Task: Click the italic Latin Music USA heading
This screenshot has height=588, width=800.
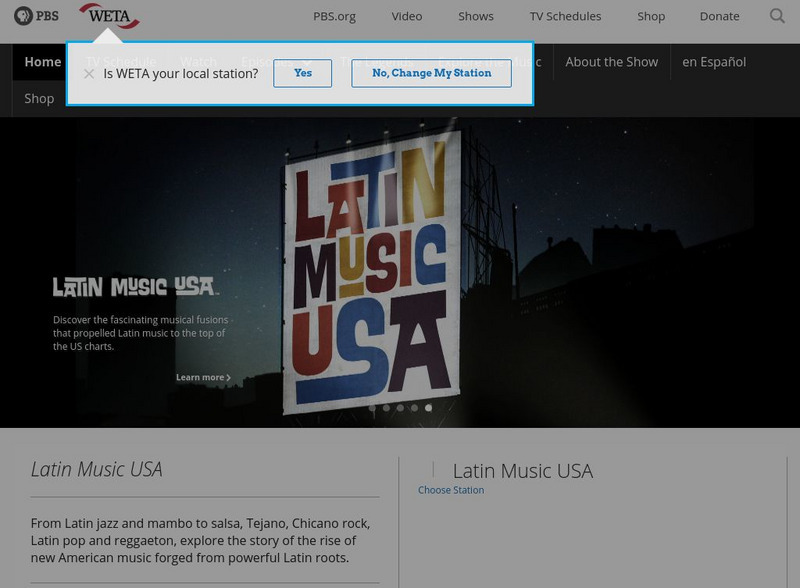Action: (x=96, y=470)
